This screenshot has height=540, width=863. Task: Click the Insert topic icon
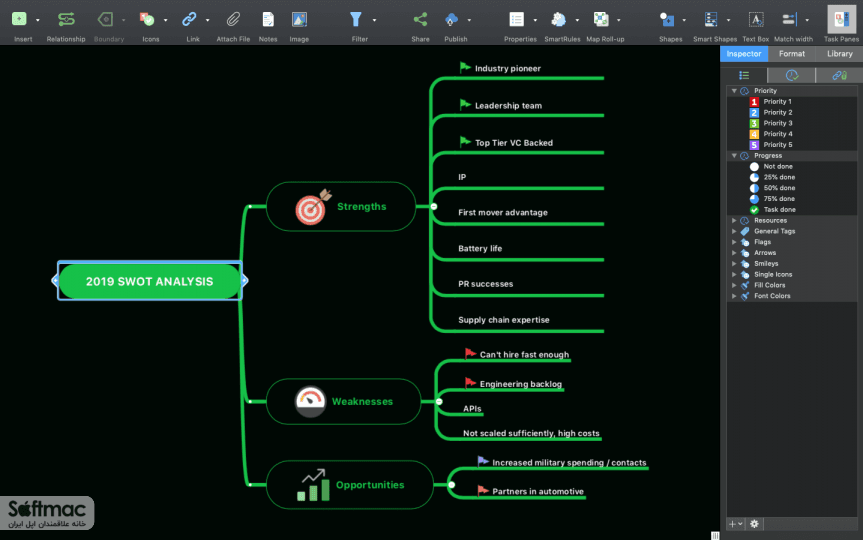click(19, 19)
